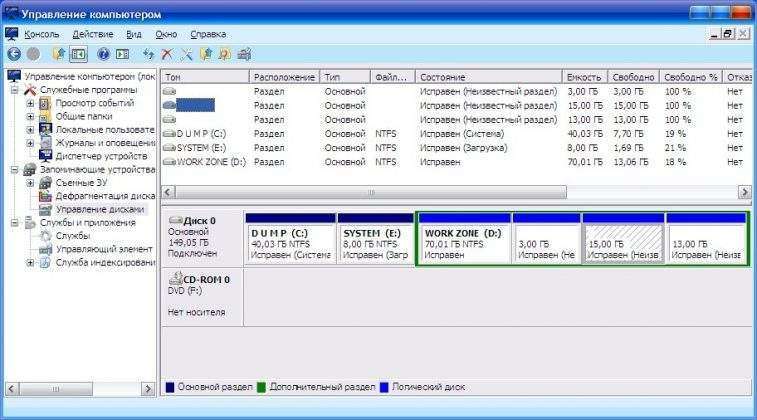Click the blue Help question-mark toolbar icon
Screen dimensions: 757x420
coord(103,54)
